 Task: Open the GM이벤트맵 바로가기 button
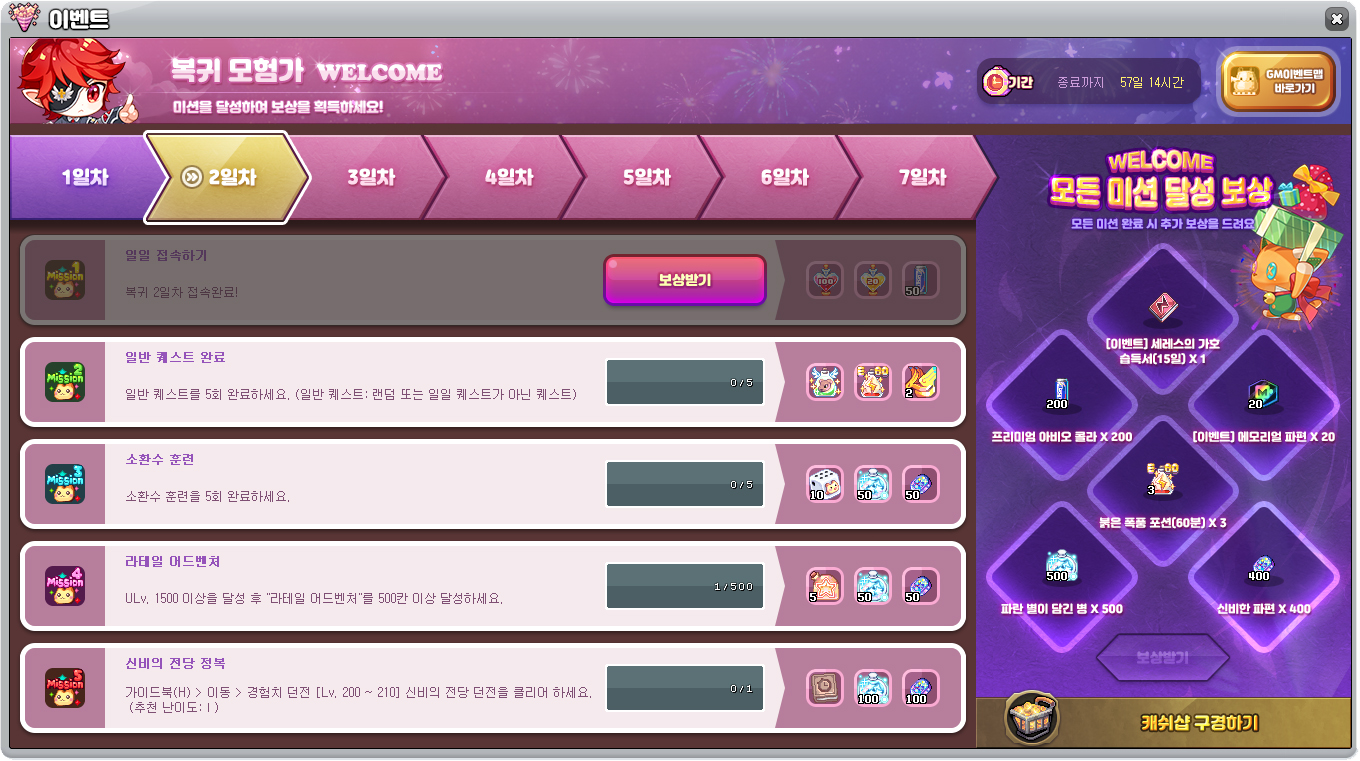(1278, 82)
